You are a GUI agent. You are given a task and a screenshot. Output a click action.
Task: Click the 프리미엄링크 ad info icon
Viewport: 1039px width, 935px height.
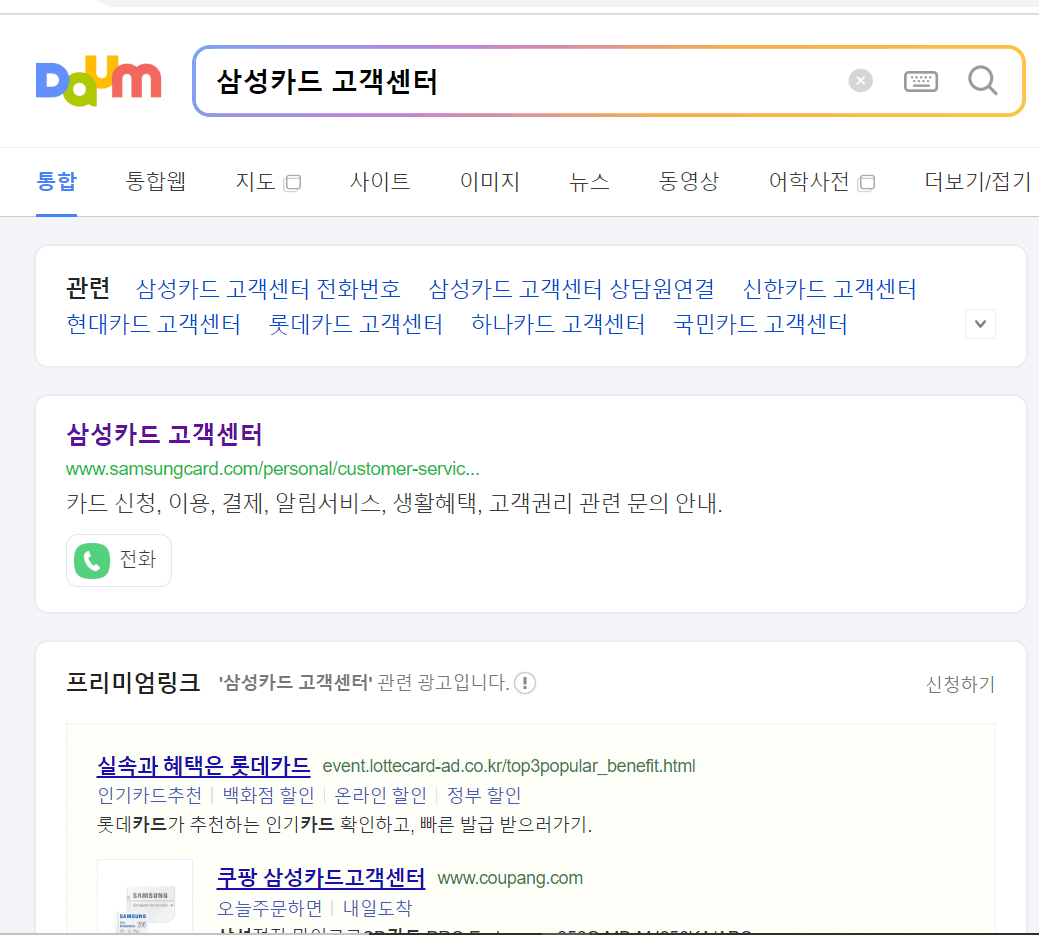525,683
